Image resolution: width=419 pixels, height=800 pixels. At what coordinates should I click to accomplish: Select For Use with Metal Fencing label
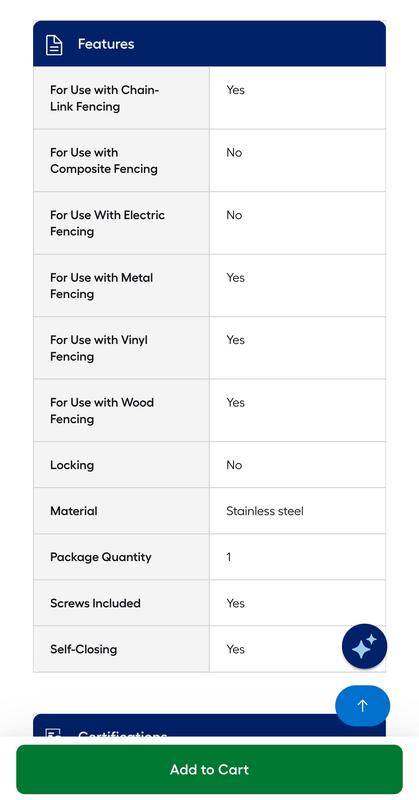click(x=102, y=286)
